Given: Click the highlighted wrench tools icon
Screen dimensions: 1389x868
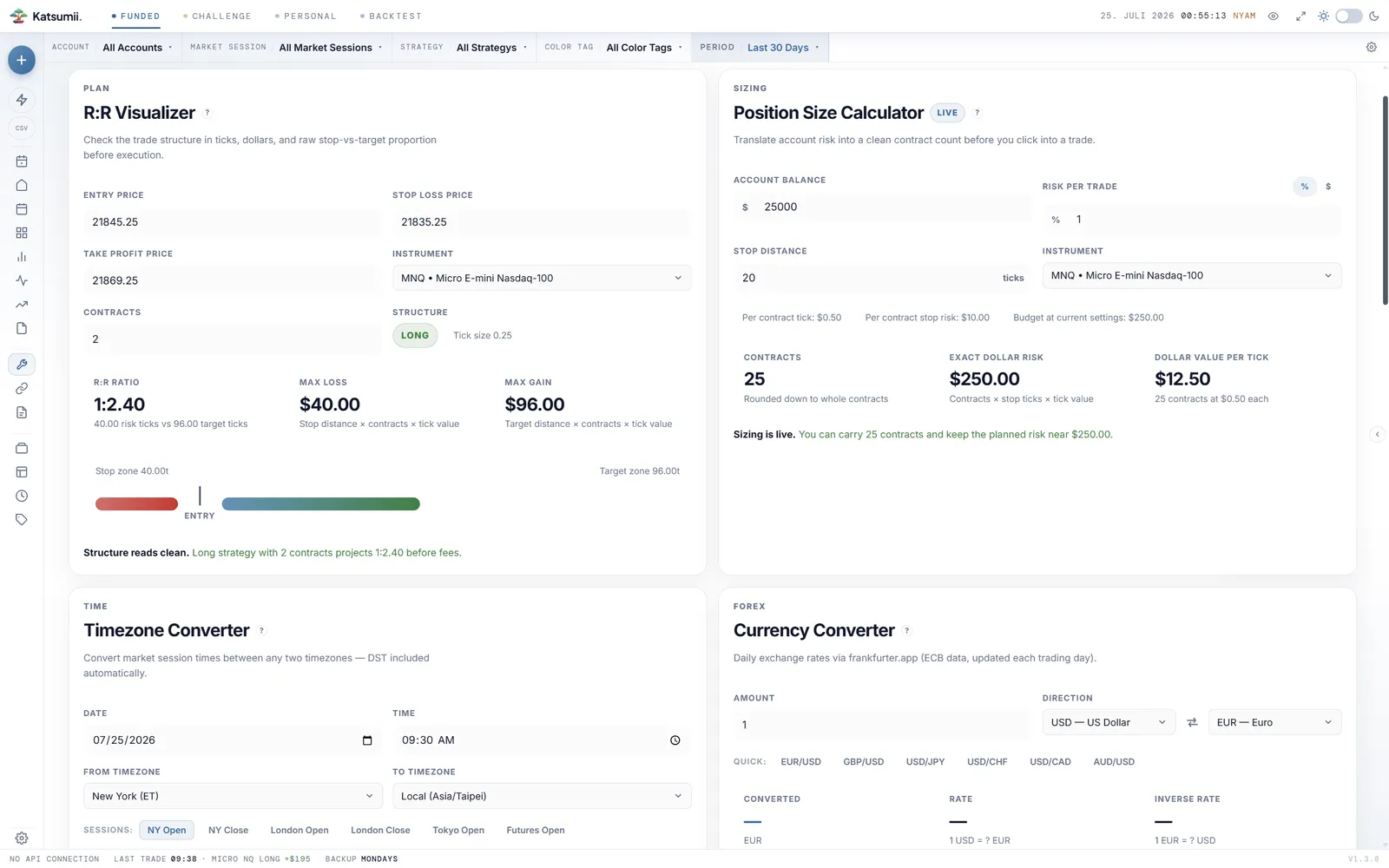Looking at the screenshot, I should (22, 365).
